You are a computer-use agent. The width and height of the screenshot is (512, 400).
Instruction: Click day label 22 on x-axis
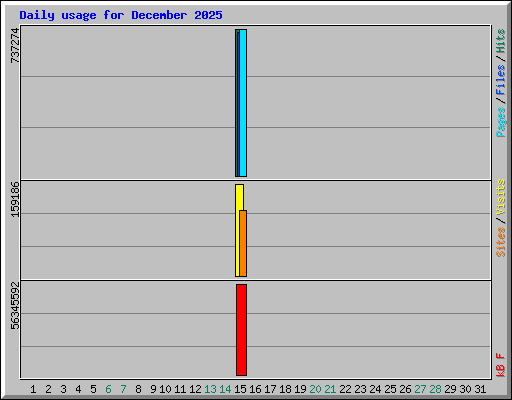coord(345,389)
